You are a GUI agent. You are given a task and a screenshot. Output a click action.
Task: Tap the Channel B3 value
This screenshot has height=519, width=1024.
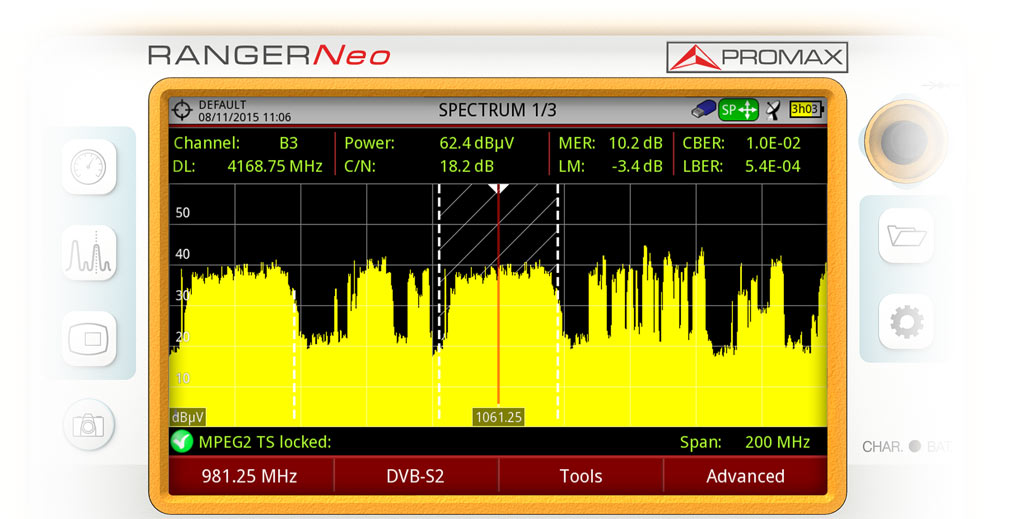coord(288,144)
